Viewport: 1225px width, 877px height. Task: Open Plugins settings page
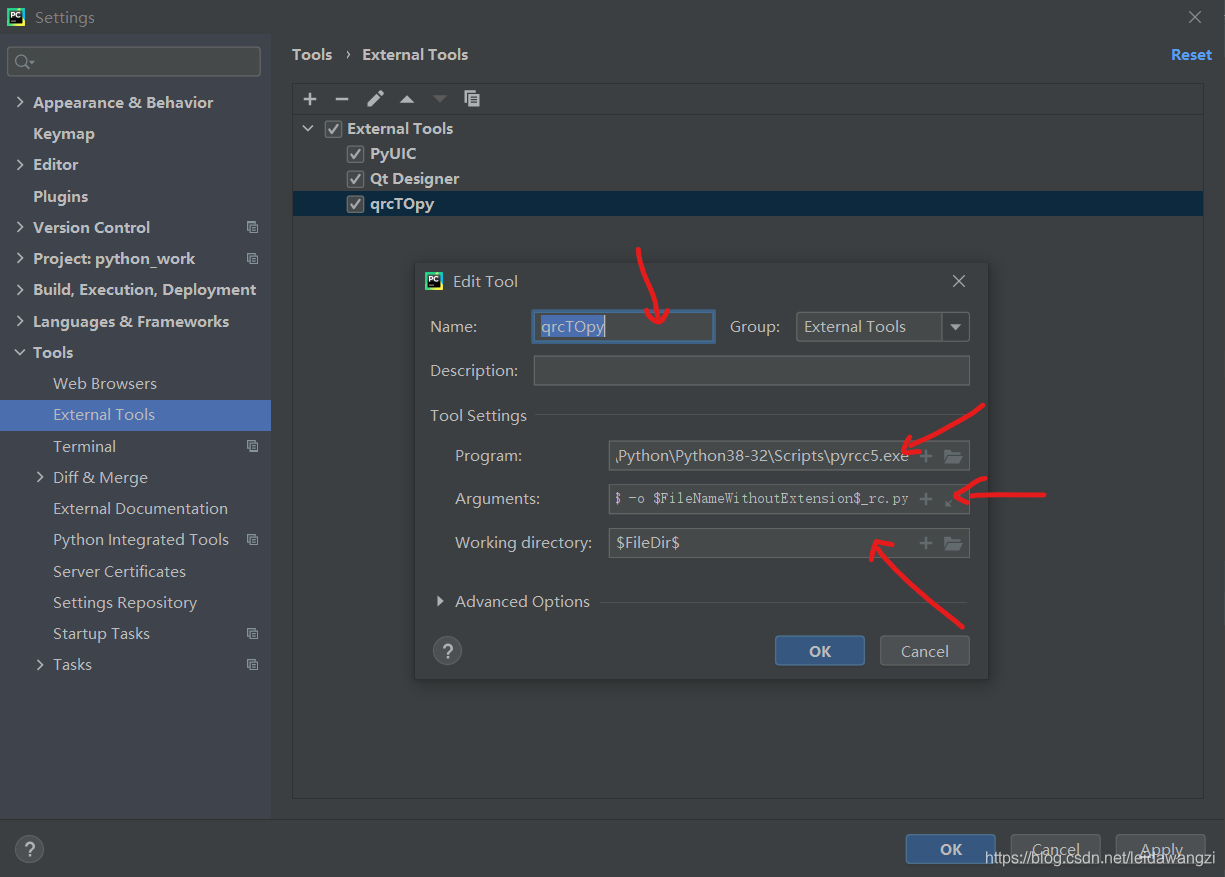61,196
